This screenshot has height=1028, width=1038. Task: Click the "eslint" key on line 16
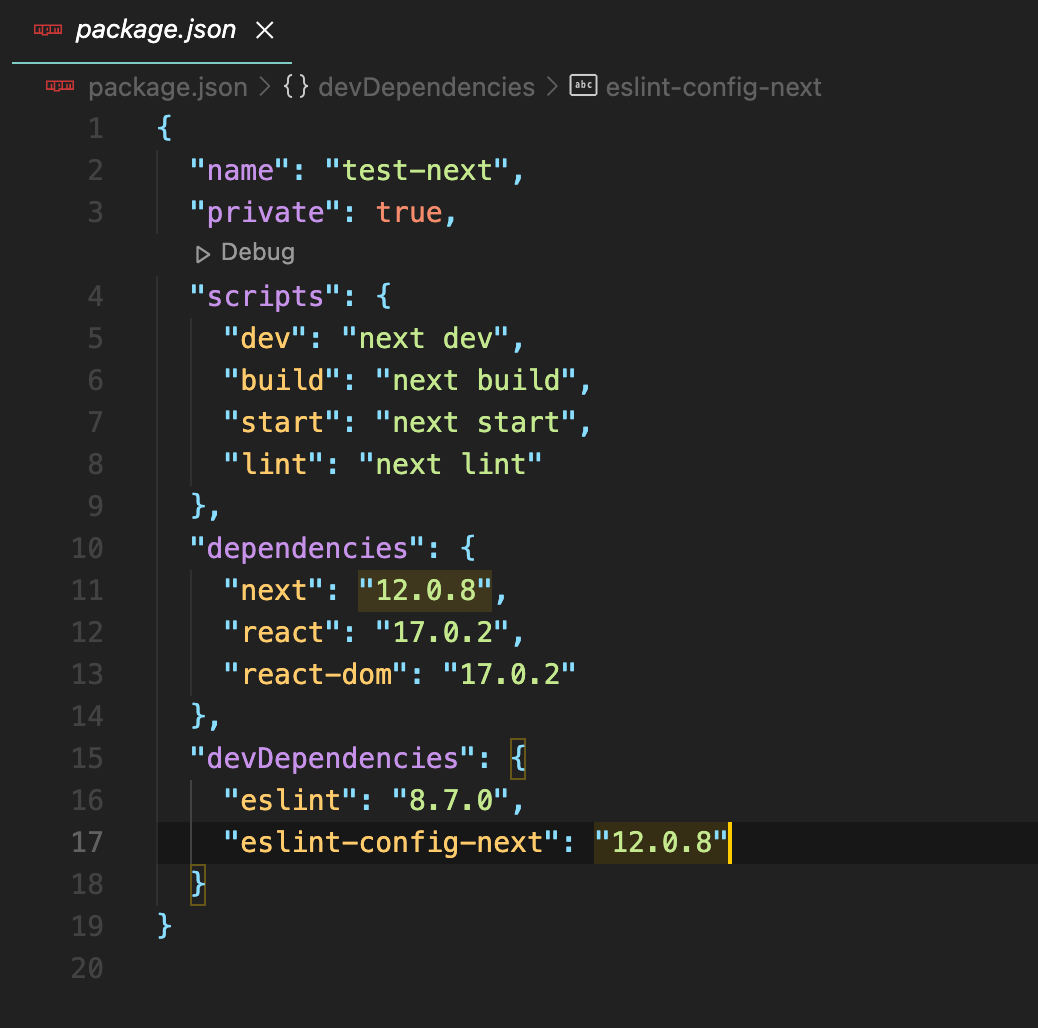click(291, 800)
